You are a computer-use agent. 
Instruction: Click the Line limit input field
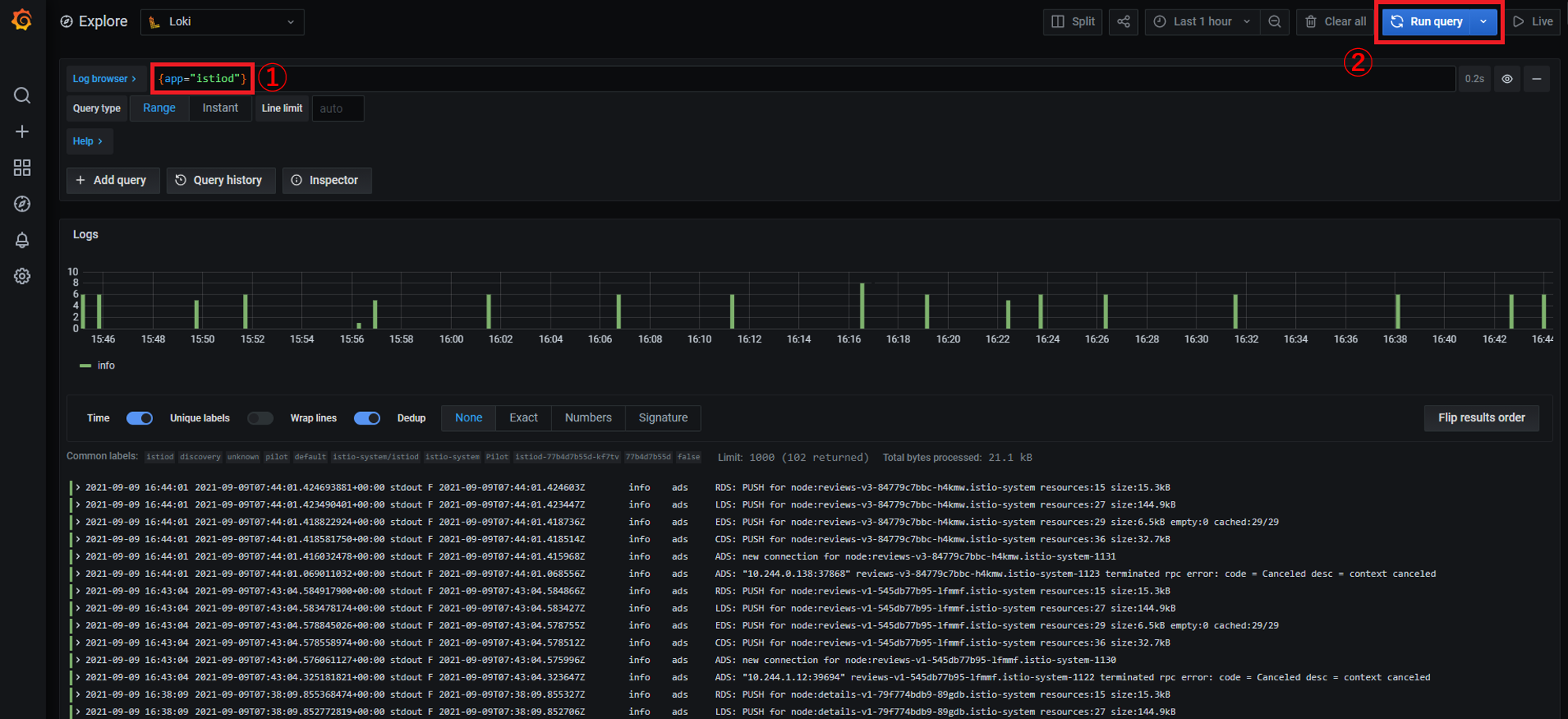click(338, 109)
